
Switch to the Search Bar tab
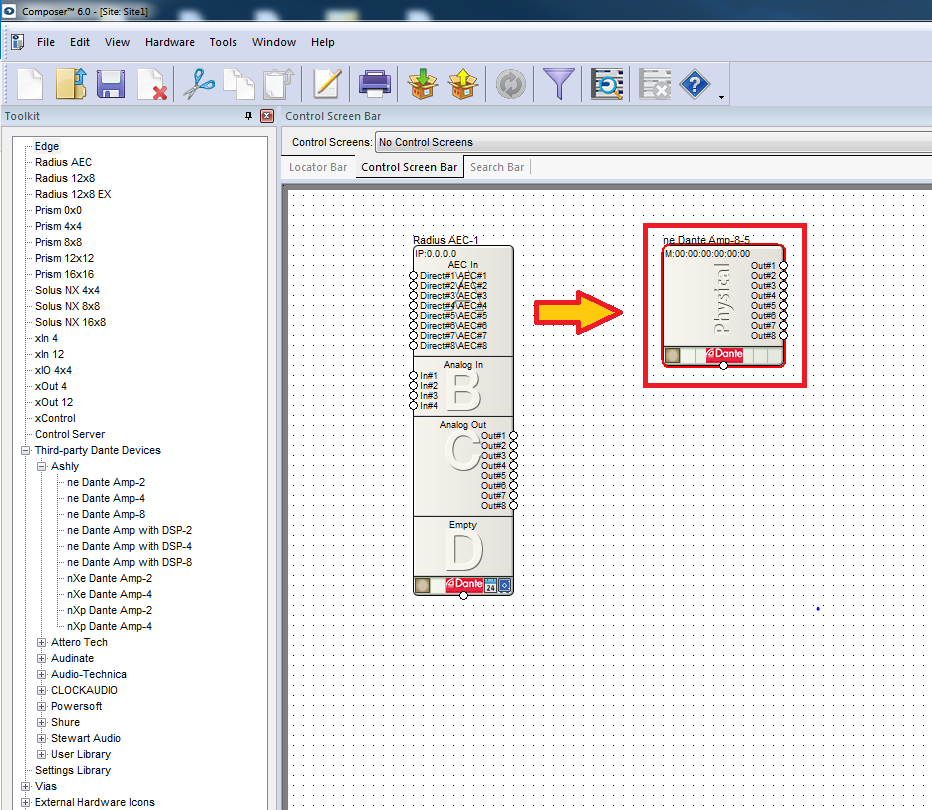[x=497, y=167]
